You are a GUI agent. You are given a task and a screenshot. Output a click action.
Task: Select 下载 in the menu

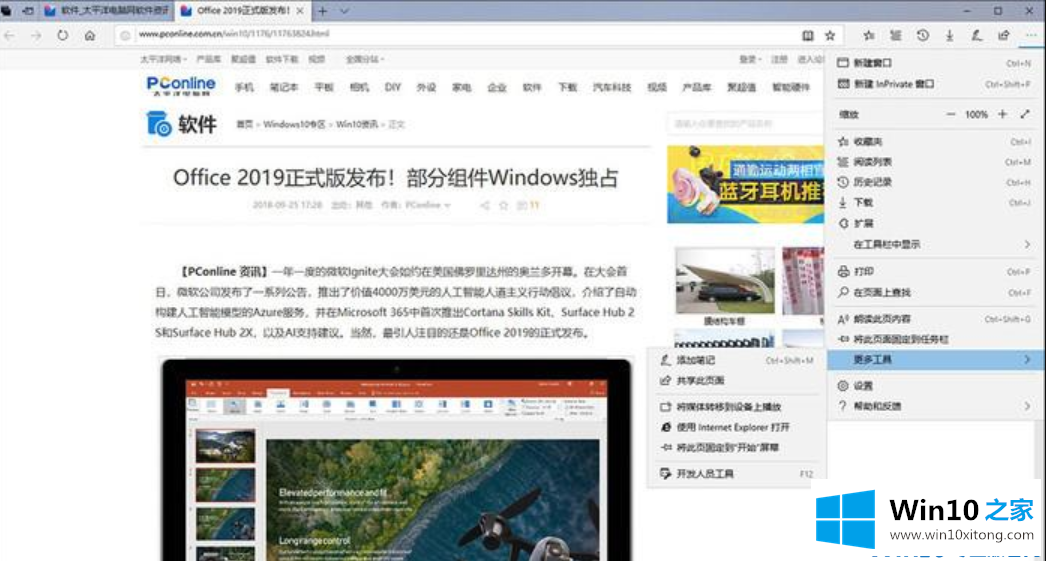(935, 202)
